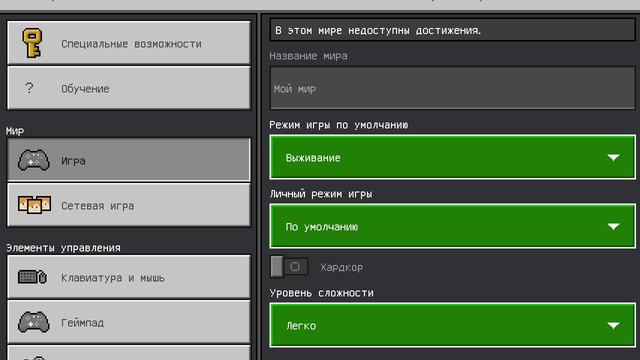Click the golden key accessibility icon

click(32, 43)
